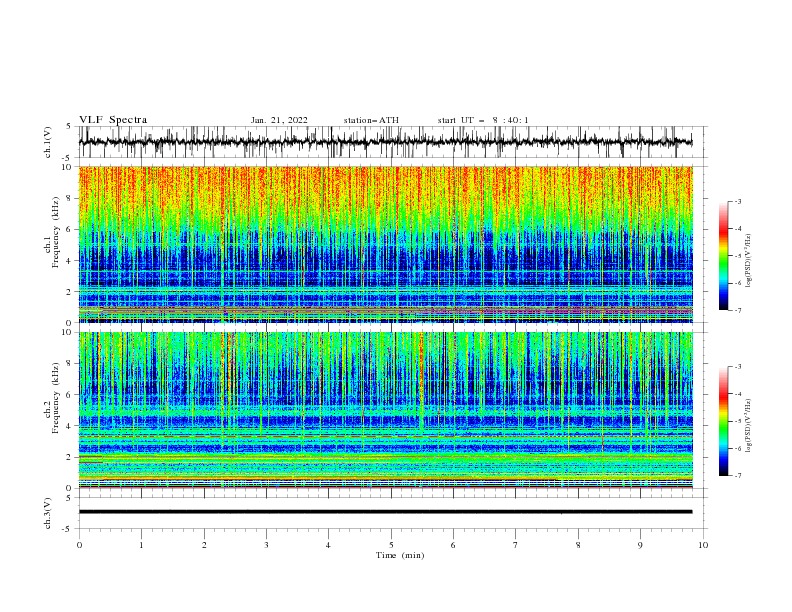Click the flat ch.3 voltage trace
The width and height of the screenshot is (792, 612).
[386, 512]
